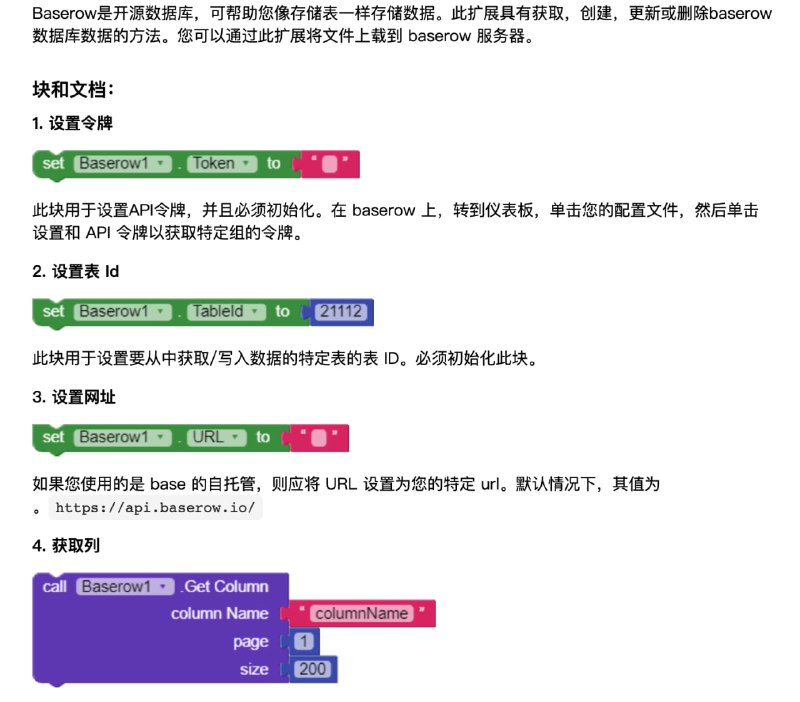The width and height of the screenshot is (800, 702).
Task: Open the Baserow1 dropdown in the URL block
Action: click(122, 437)
